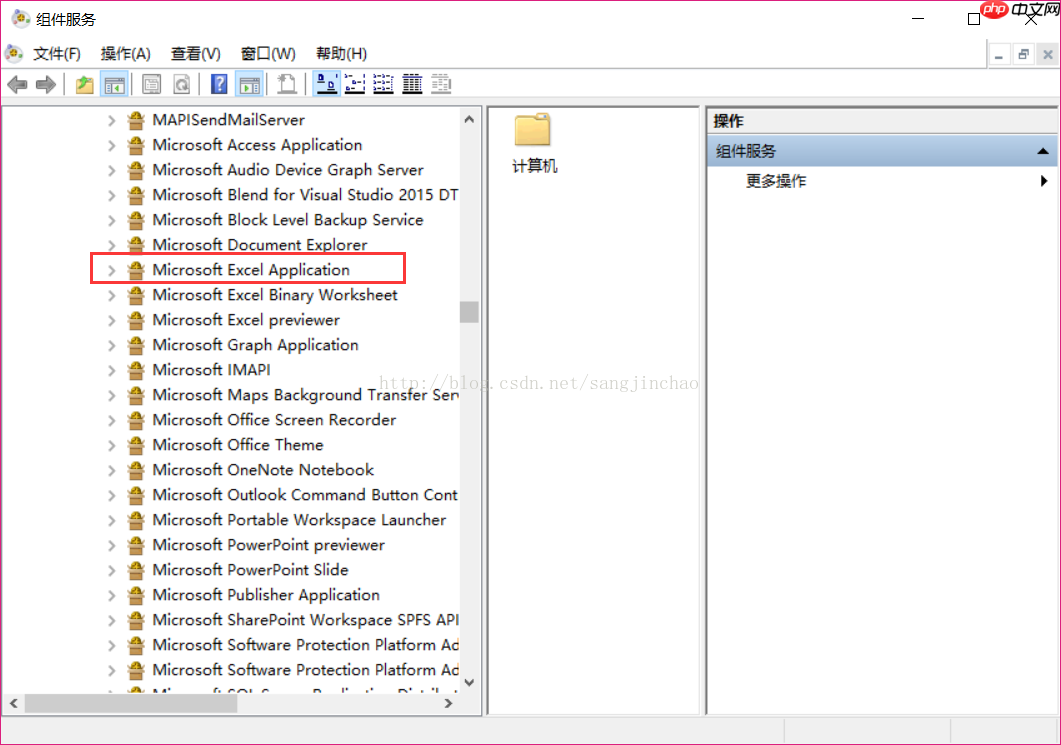Select Microsoft PowerPoint previewer item
The width and height of the screenshot is (1061, 745).
coord(269,545)
